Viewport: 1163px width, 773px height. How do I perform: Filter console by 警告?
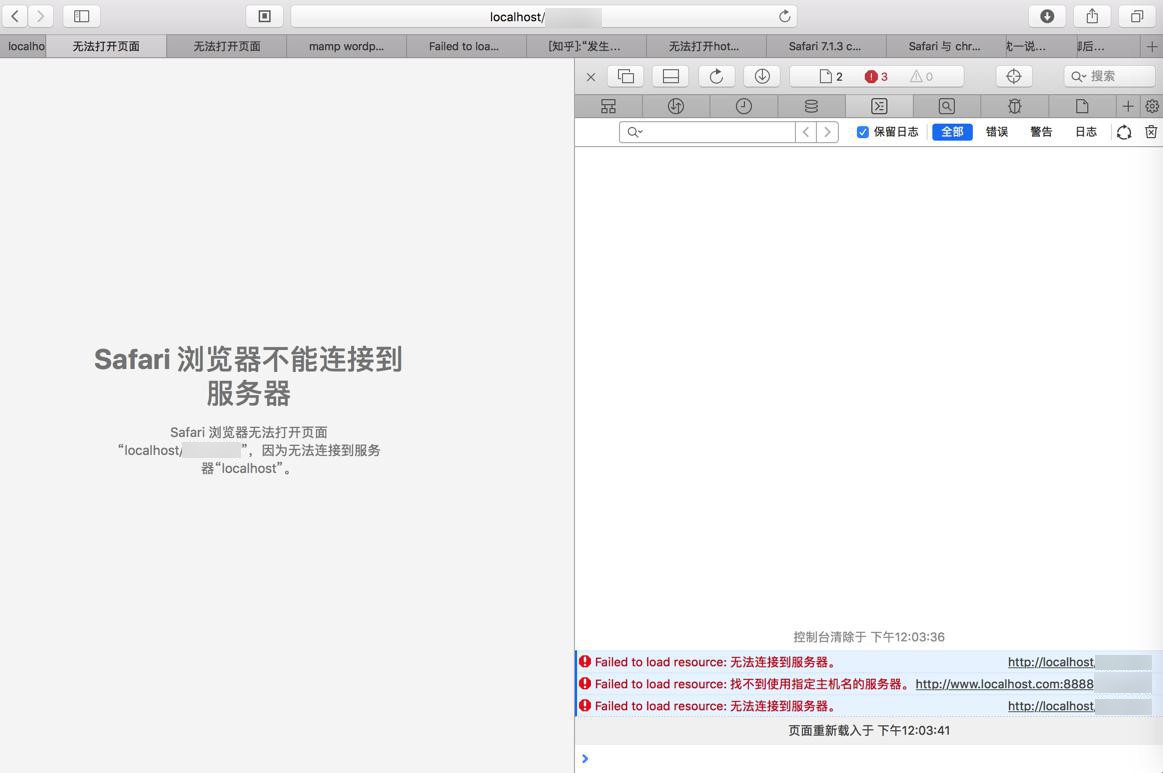click(1041, 132)
